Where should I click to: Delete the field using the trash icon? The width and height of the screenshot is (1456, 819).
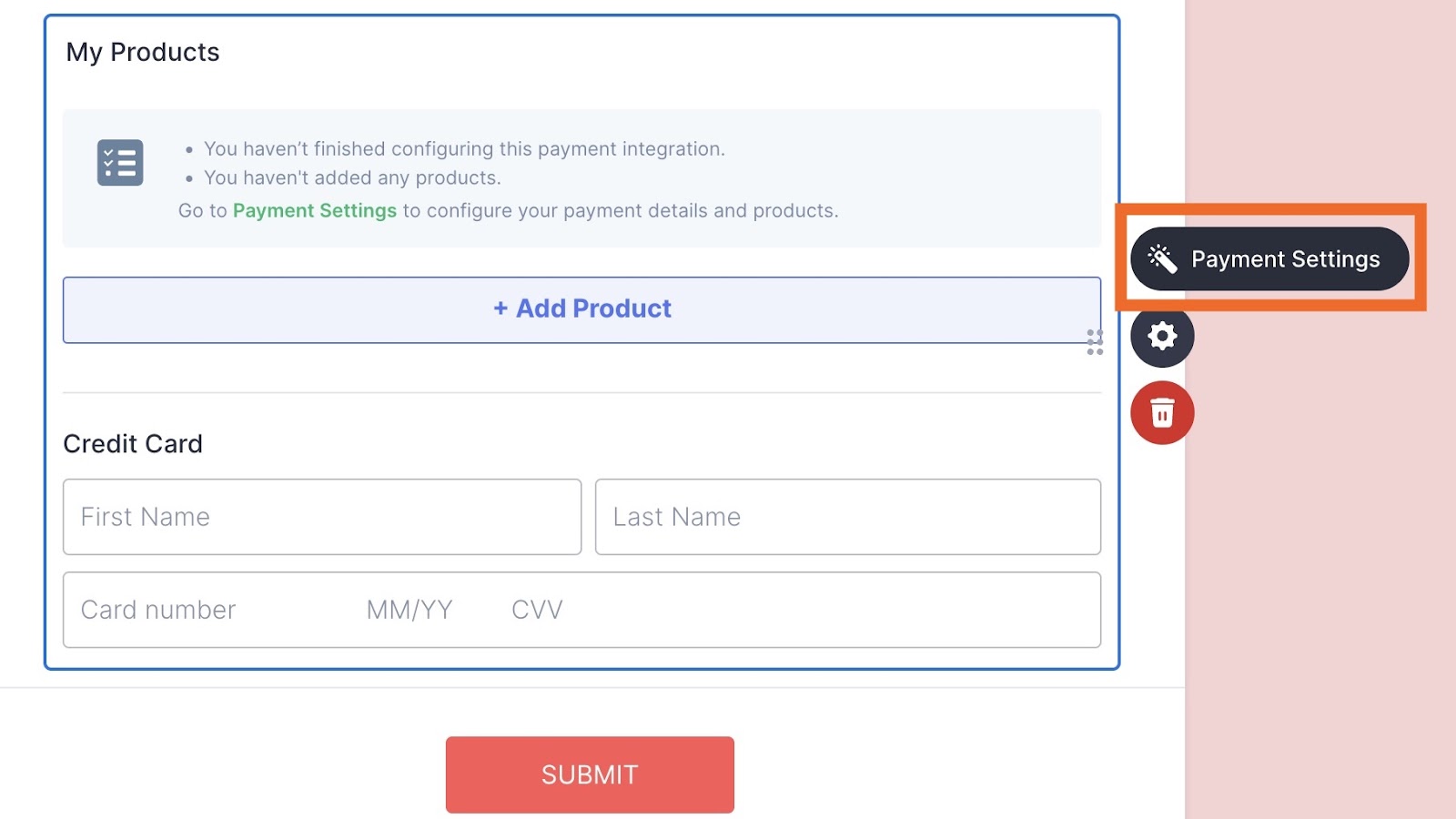pyautogui.click(x=1162, y=413)
